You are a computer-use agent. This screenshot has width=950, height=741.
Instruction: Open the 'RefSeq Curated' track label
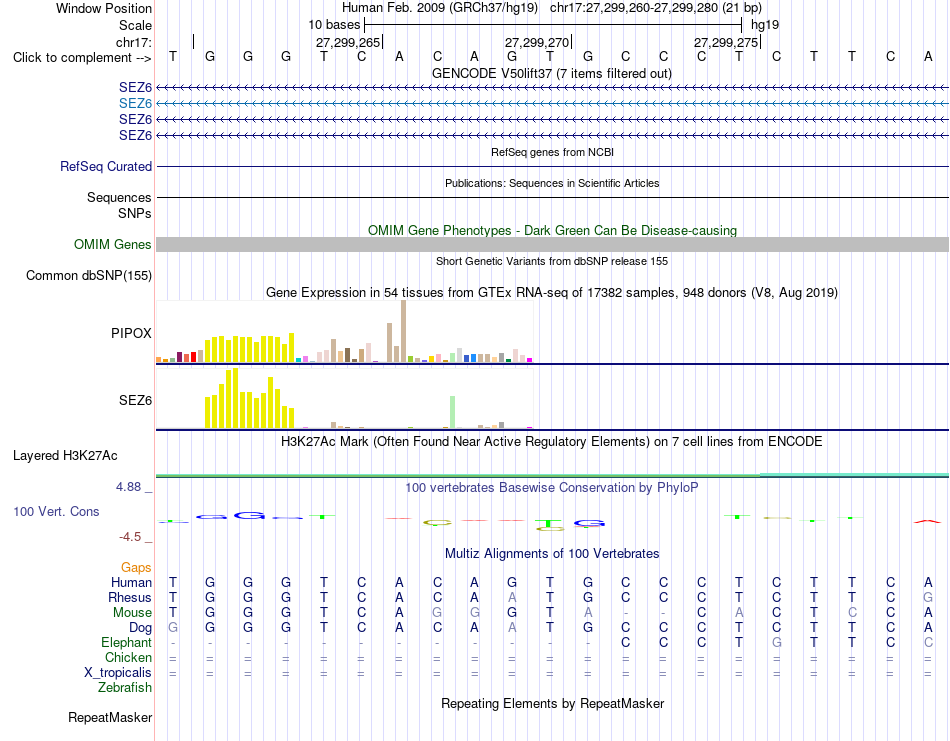pos(106,167)
